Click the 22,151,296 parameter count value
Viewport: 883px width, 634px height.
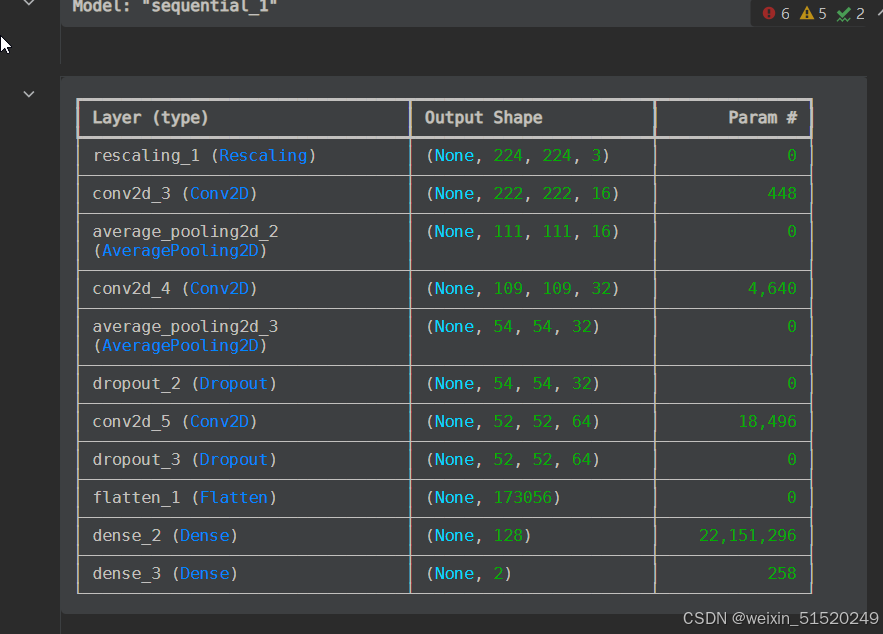747,536
